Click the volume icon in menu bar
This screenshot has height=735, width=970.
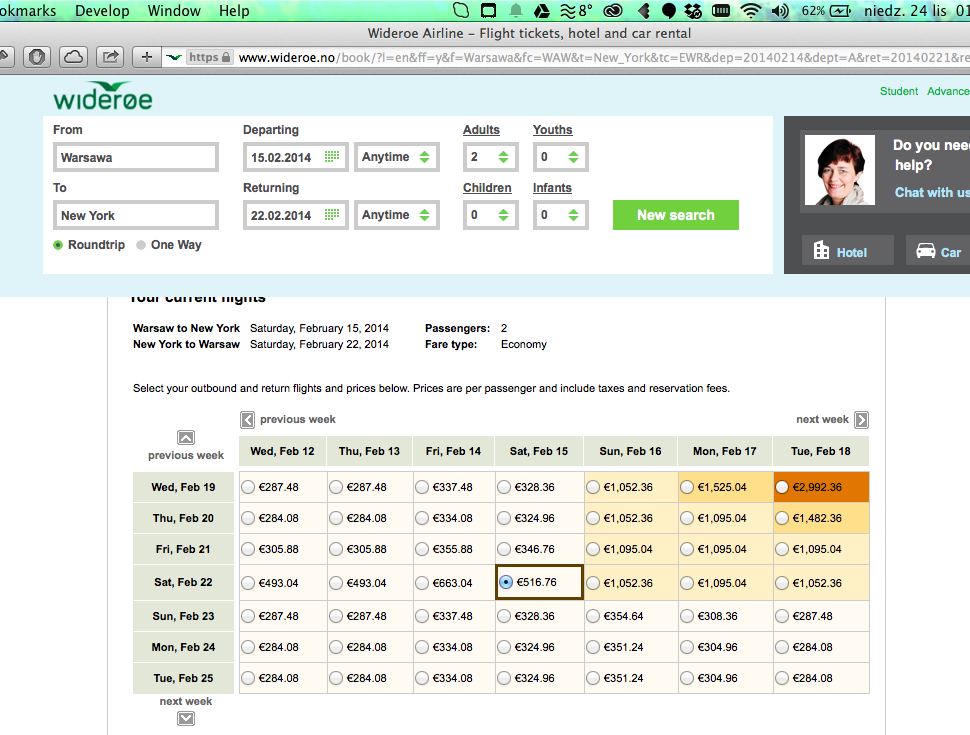pos(780,11)
